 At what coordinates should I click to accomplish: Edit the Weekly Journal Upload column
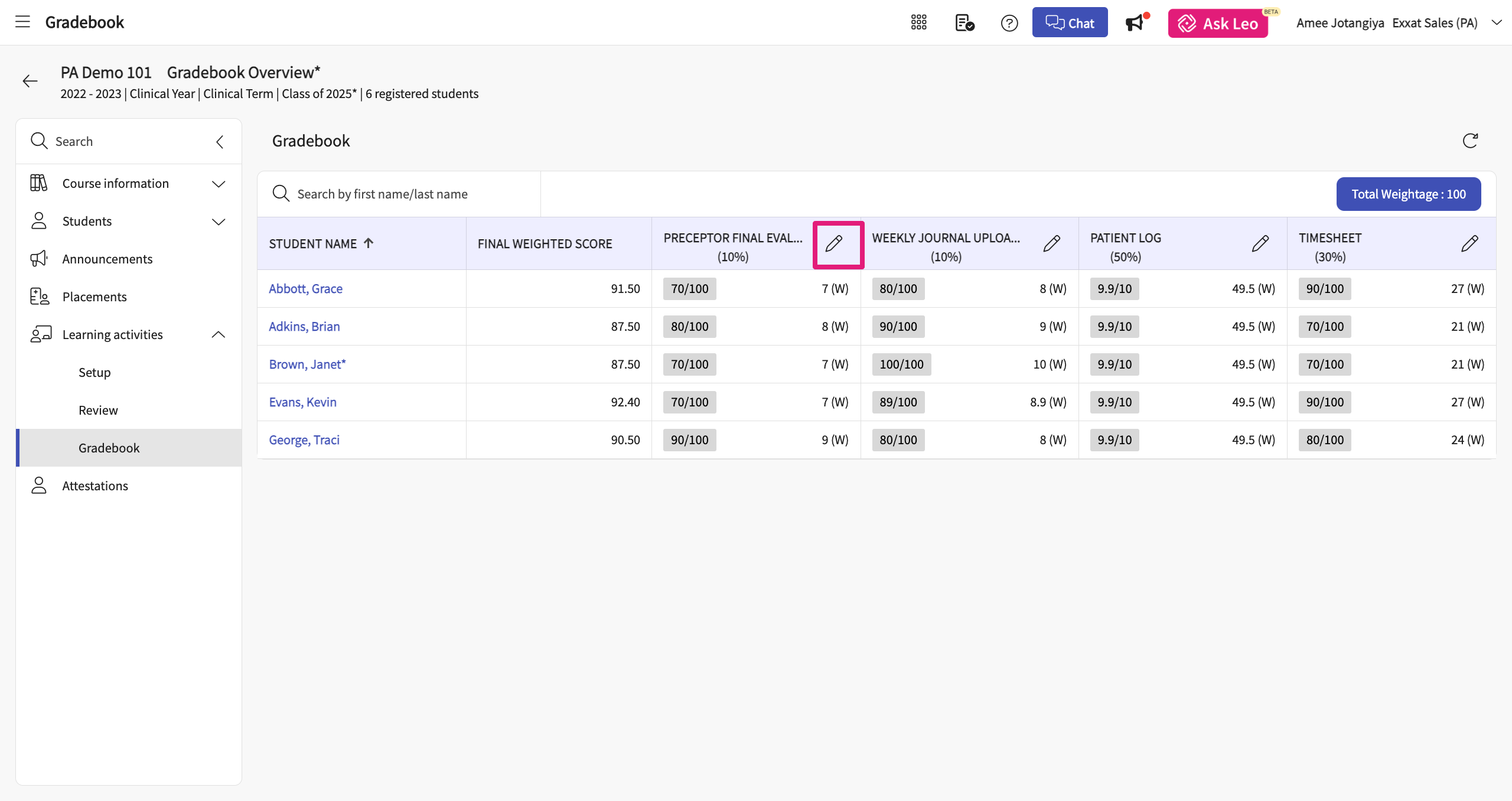1052,243
